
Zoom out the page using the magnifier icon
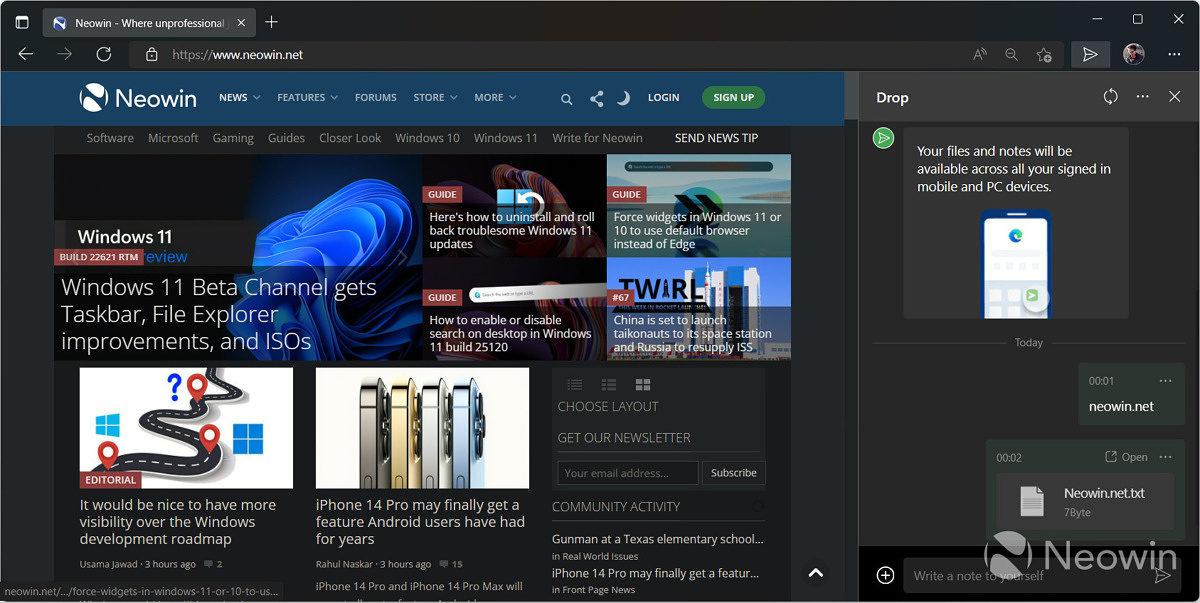coord(1011,55)
